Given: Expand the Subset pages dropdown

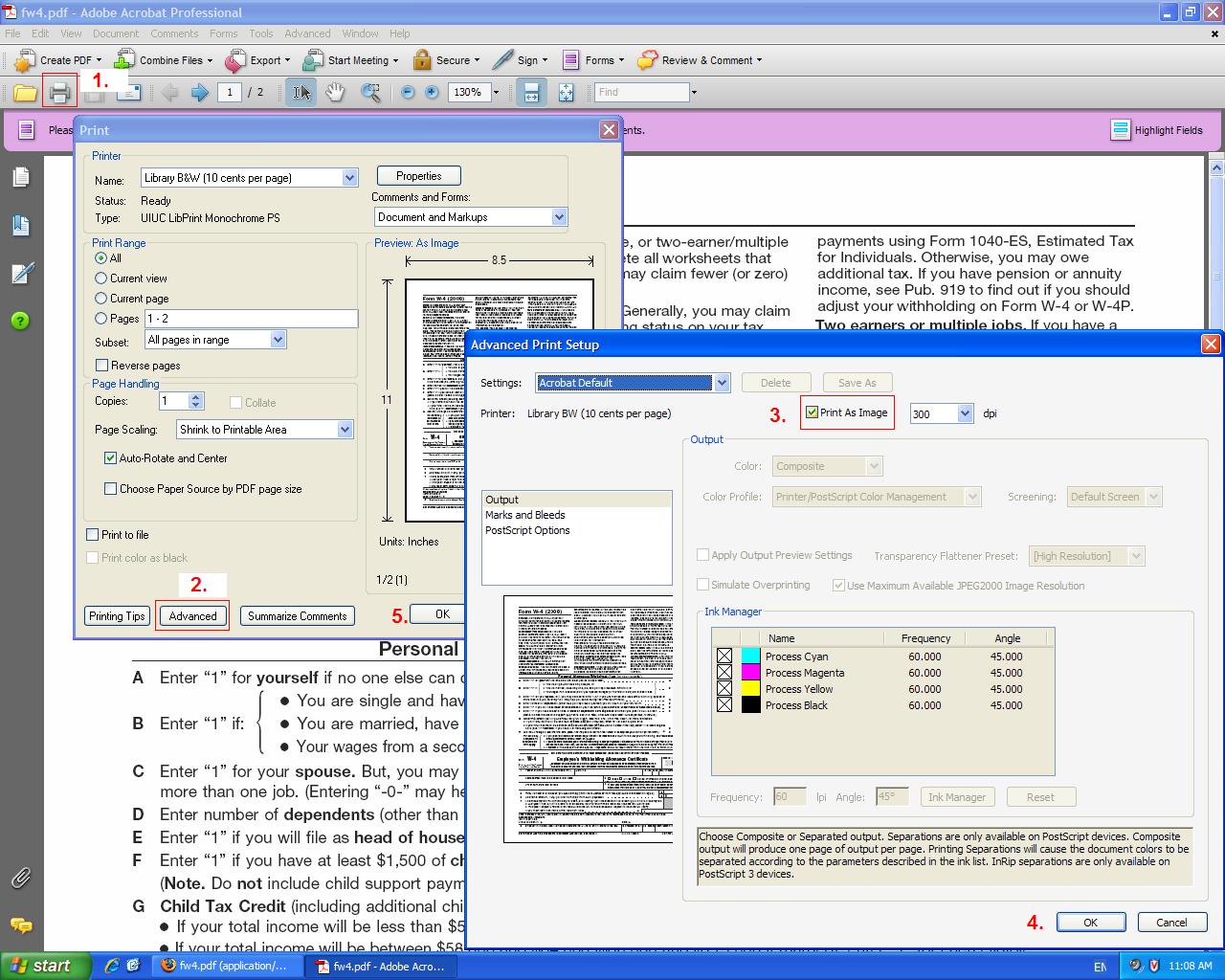Looking at the screenshot, I should click(x=278, y=340).
